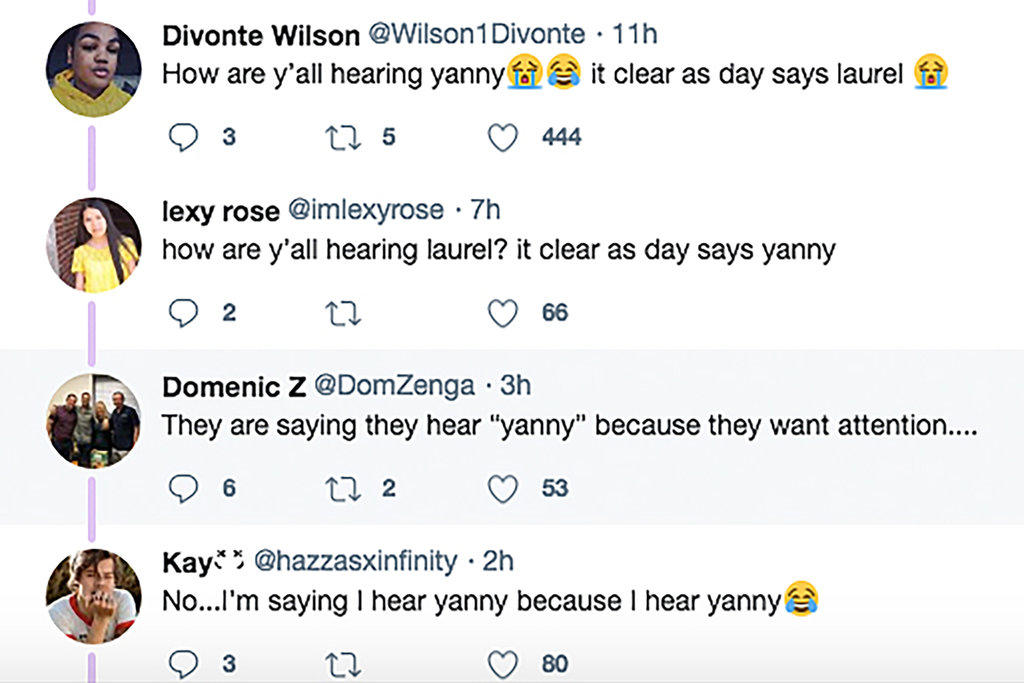Like Divonte Wilson's tweet
Viewport: 1024px width, 683px height.
[502, 137]
